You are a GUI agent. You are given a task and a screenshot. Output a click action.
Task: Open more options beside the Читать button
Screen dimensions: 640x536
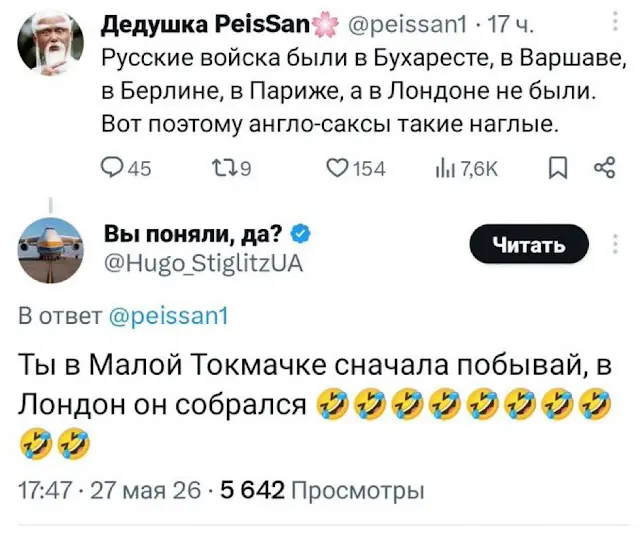[x=616, y=244]
